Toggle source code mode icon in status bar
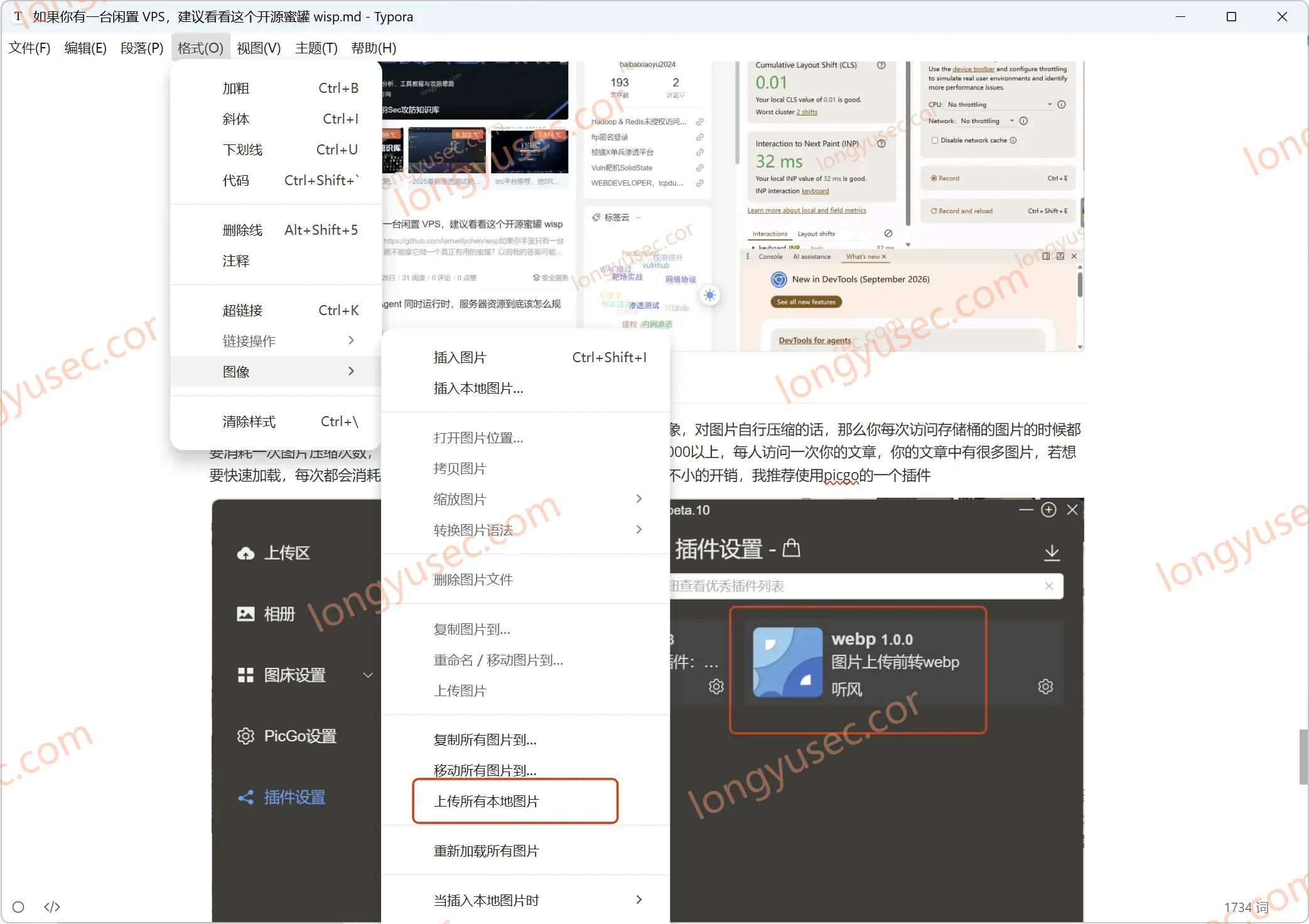 pos(52,906)
